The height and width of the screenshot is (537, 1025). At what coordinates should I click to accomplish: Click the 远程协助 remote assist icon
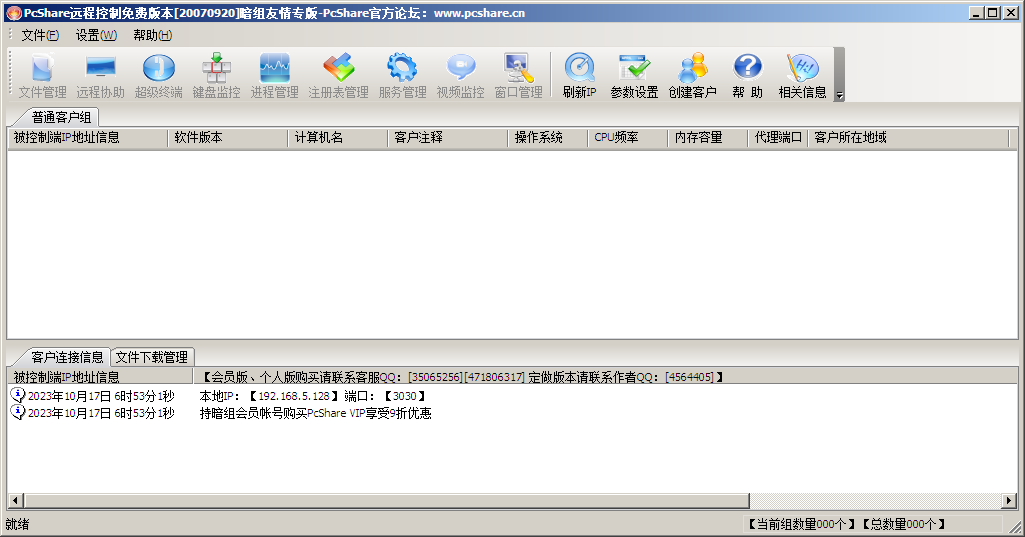point(101,75)
